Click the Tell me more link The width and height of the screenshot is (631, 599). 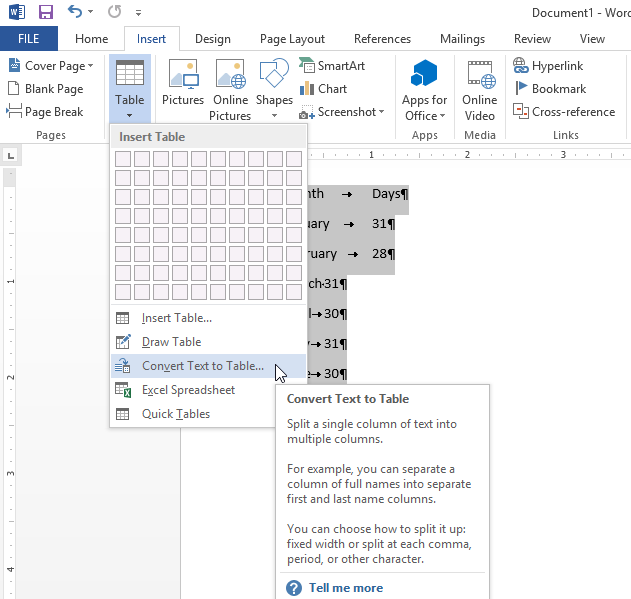tap(345, 588)
